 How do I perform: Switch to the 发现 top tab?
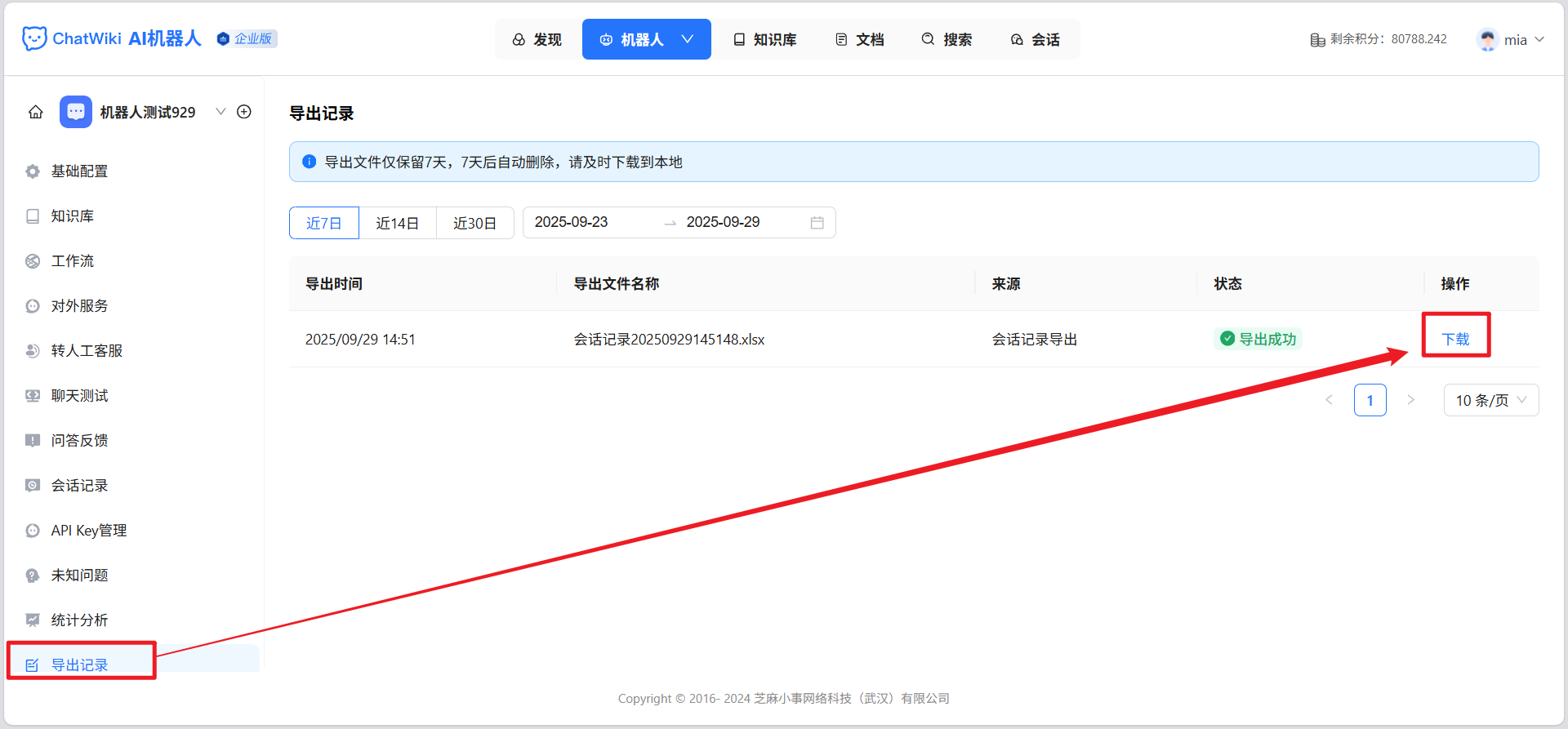coord(537,39)
